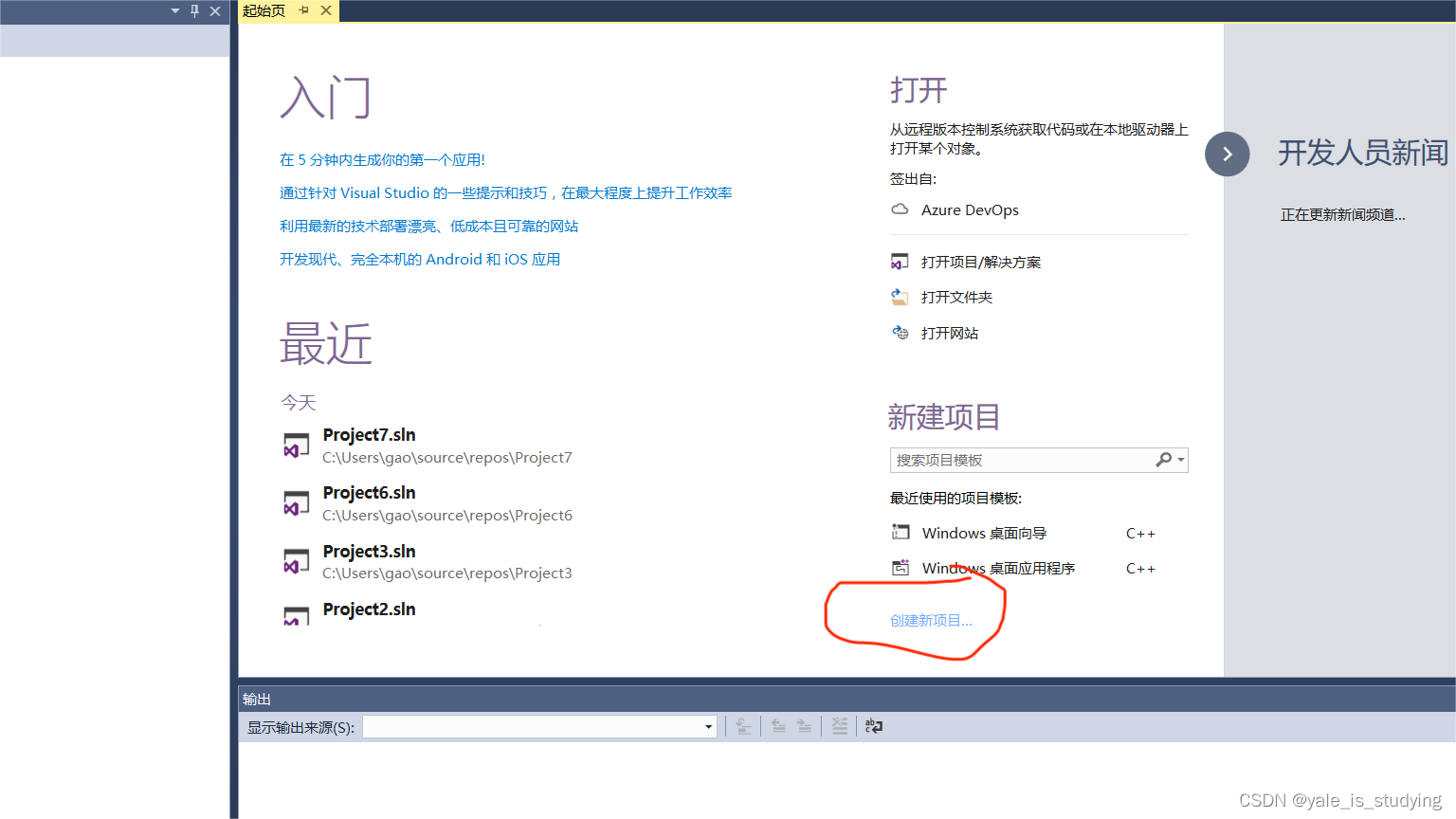Click path C:\Users\gao\source\repos\Project3
1456x819 pixels.
[x=447, y=573]
